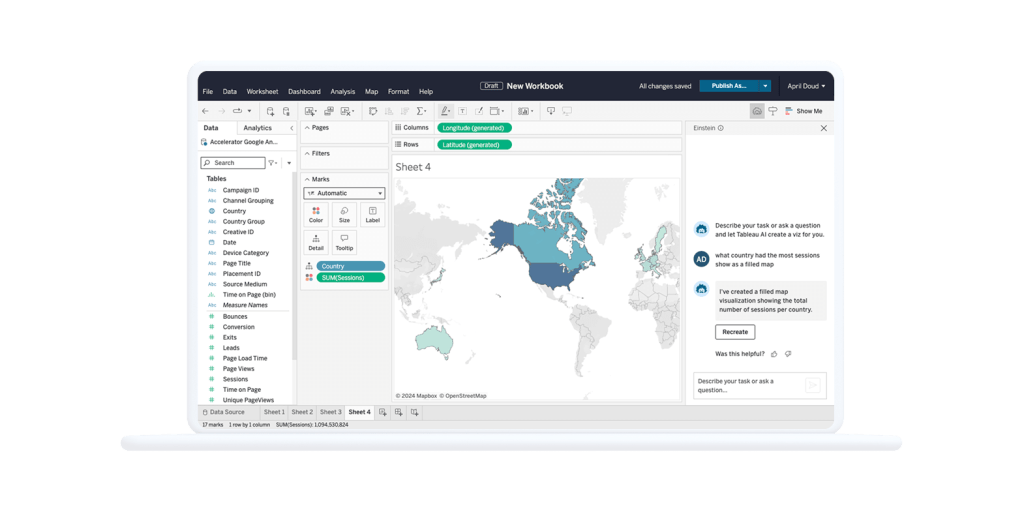Click the Show/Hide Cards toolbar icon
The width and height of the screenshot is (1024, 512).
tap(523, 111)
